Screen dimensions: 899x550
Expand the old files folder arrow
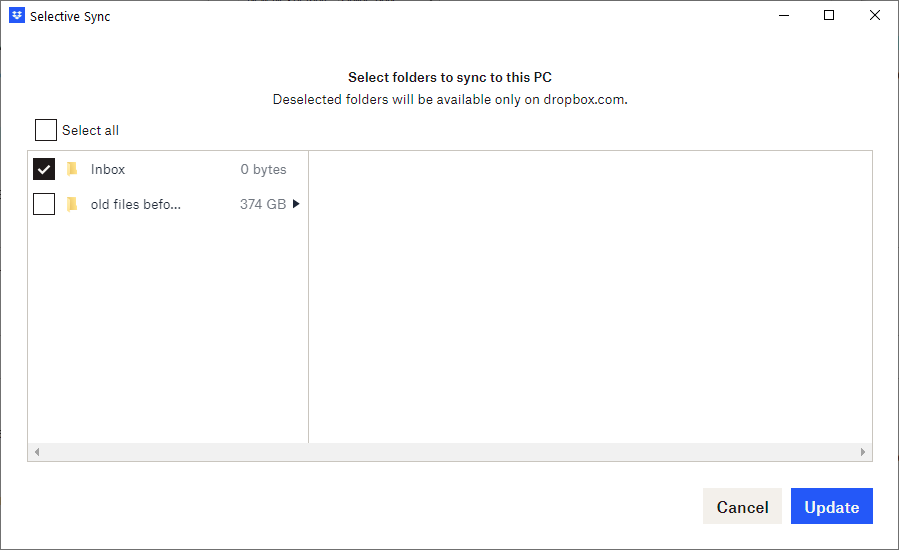click(296, 204)
